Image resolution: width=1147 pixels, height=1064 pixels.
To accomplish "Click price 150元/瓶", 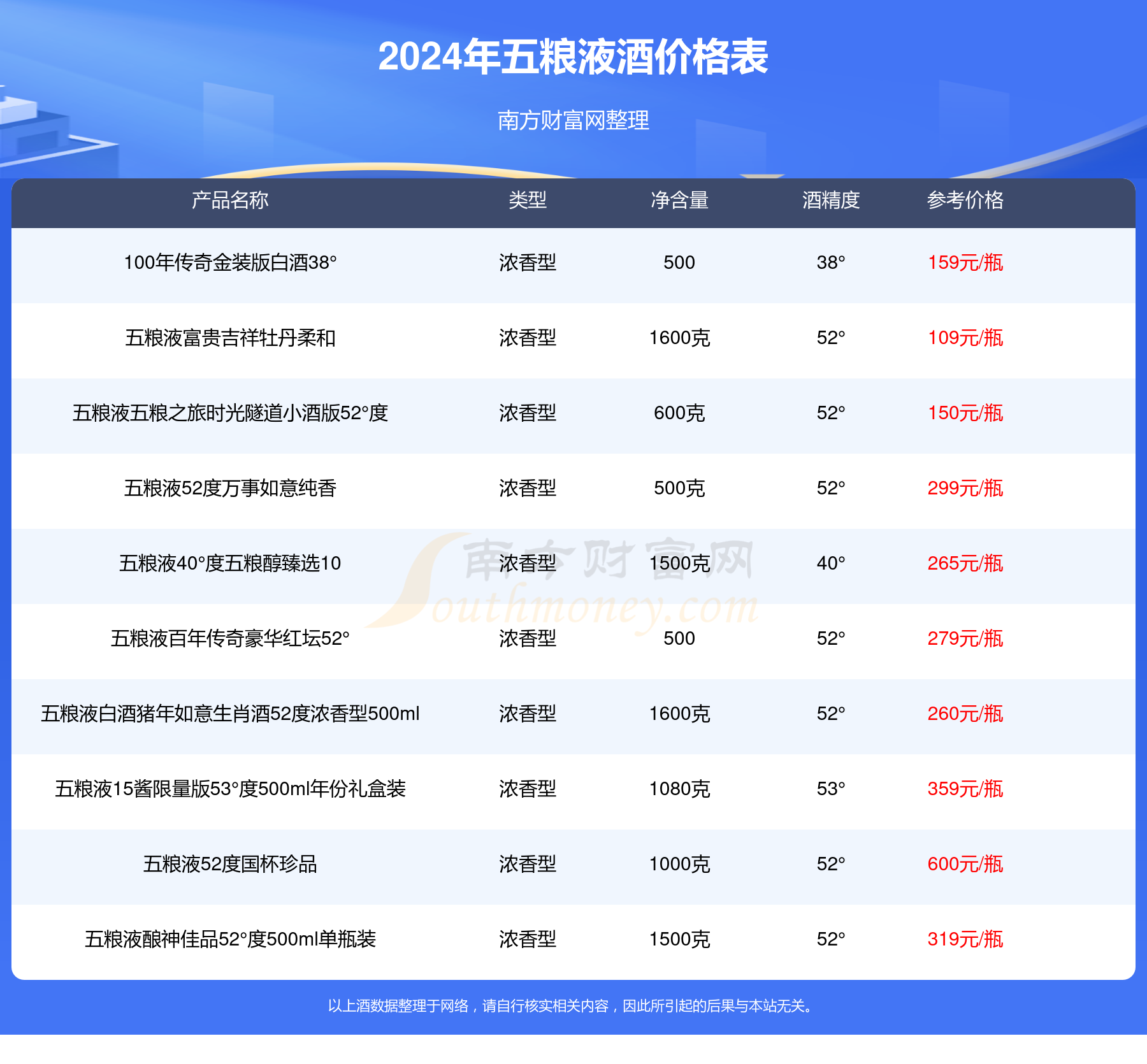I will point(965,413).
